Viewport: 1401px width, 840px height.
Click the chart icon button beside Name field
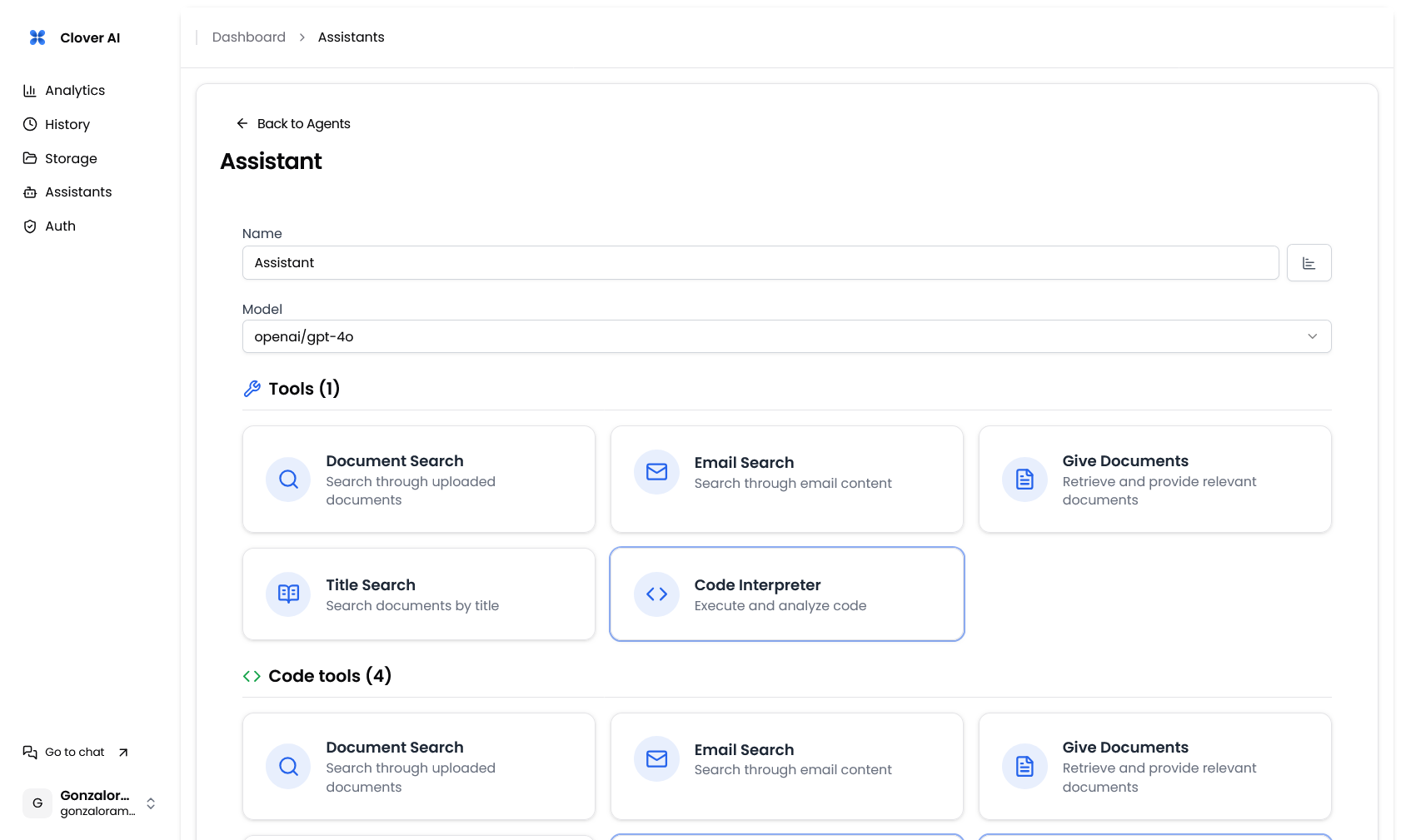pyautogui.click(x=1309, y=263)
